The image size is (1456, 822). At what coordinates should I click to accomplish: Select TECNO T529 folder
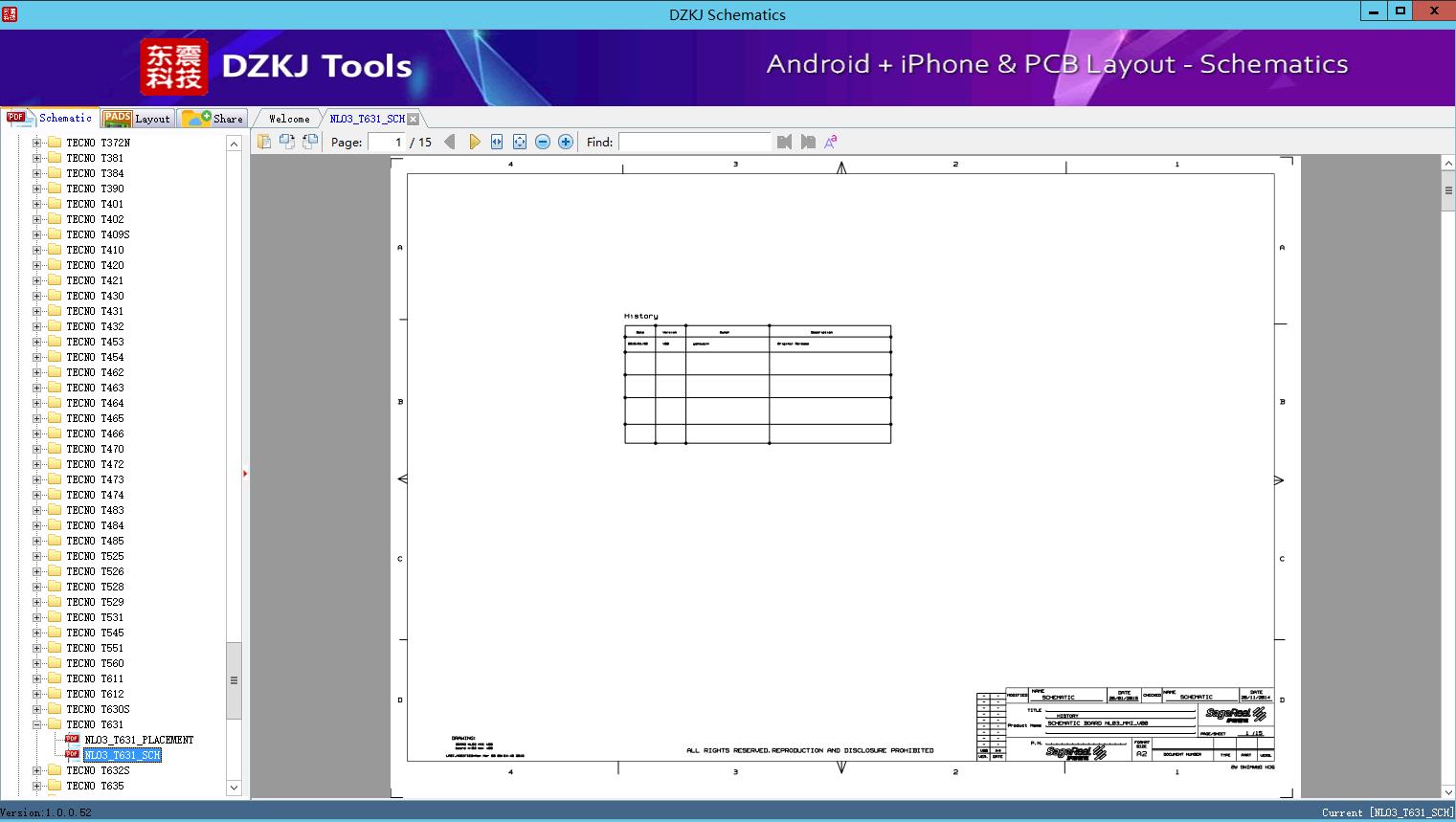(95, 602)
